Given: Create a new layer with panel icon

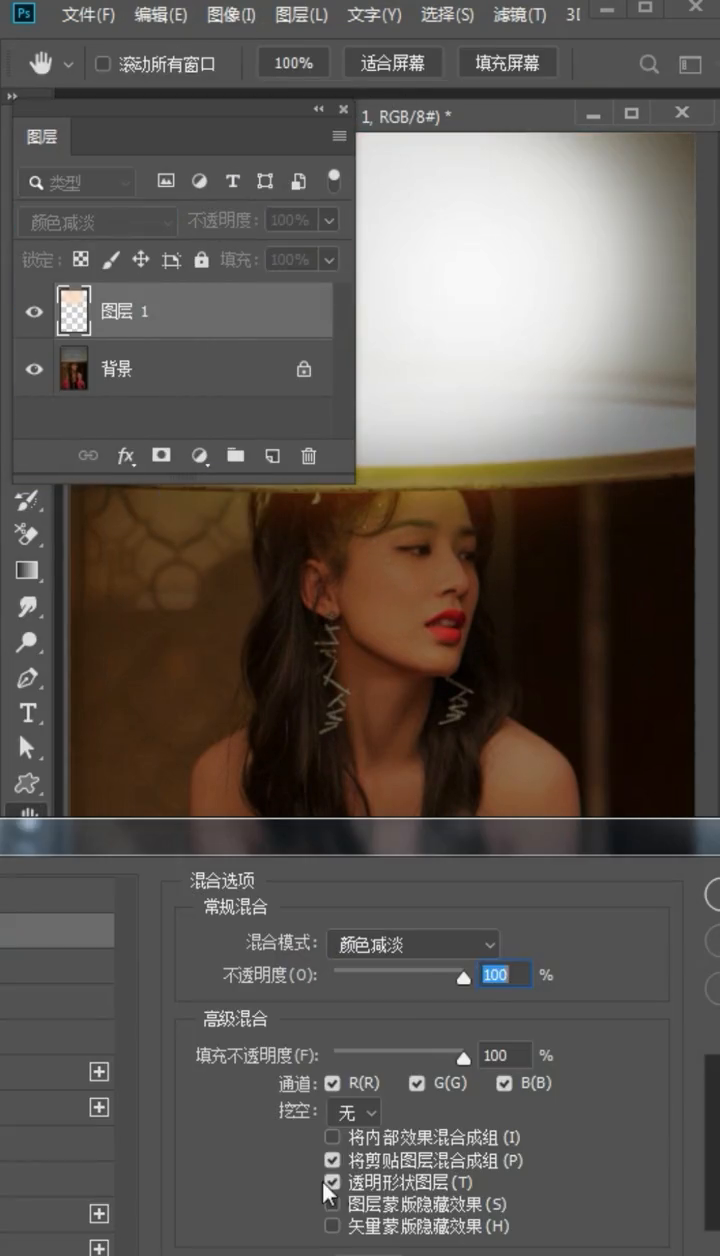Looking at the screenshot, I should coord(272,456).
